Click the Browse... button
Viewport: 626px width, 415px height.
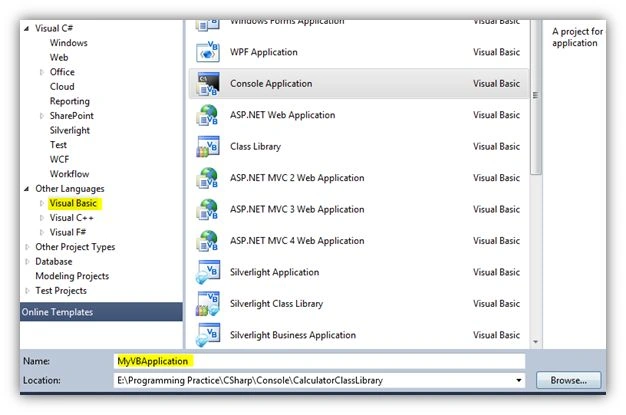(x=569, y=380)
